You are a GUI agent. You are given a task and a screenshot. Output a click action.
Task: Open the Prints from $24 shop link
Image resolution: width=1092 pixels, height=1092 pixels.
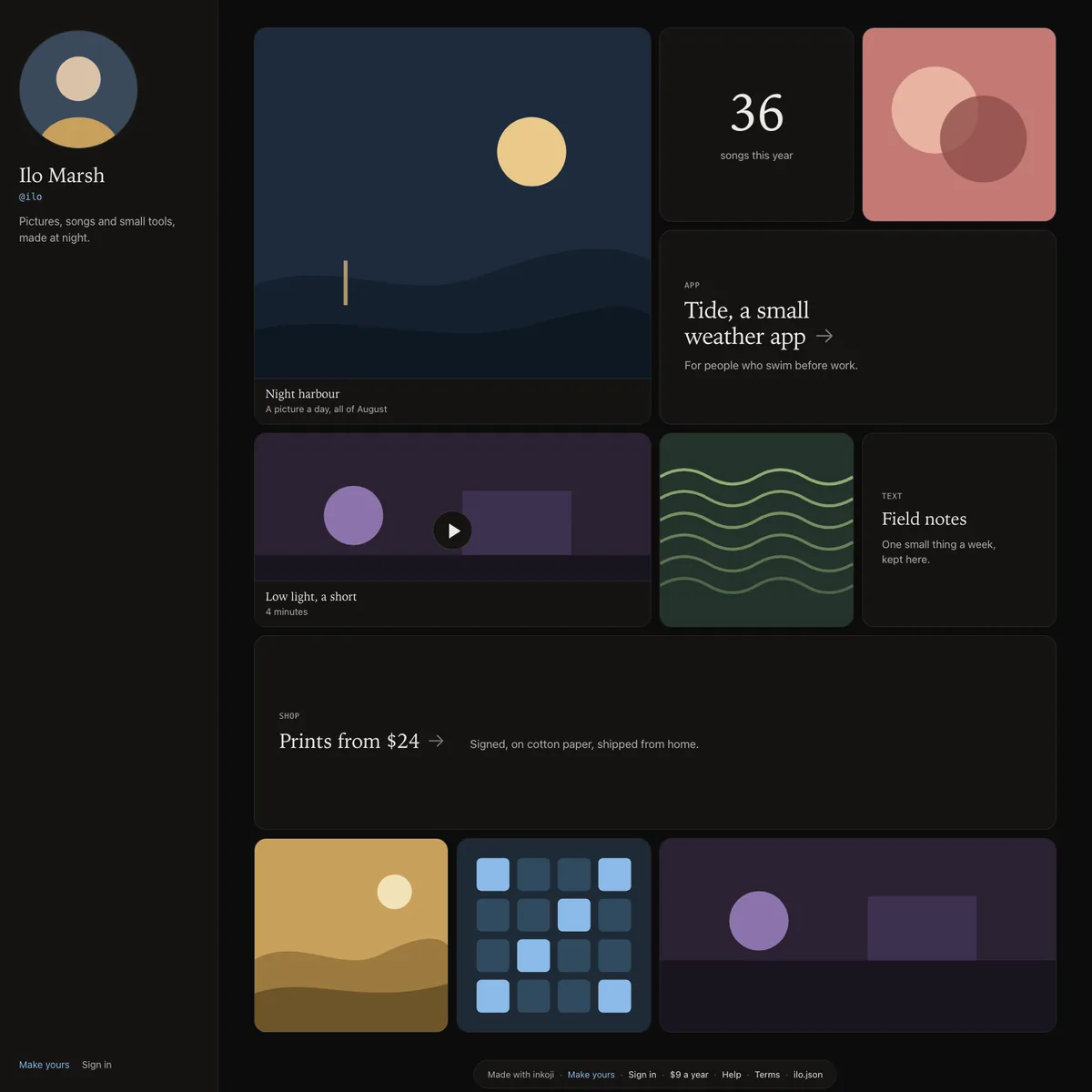coord(655,733)
